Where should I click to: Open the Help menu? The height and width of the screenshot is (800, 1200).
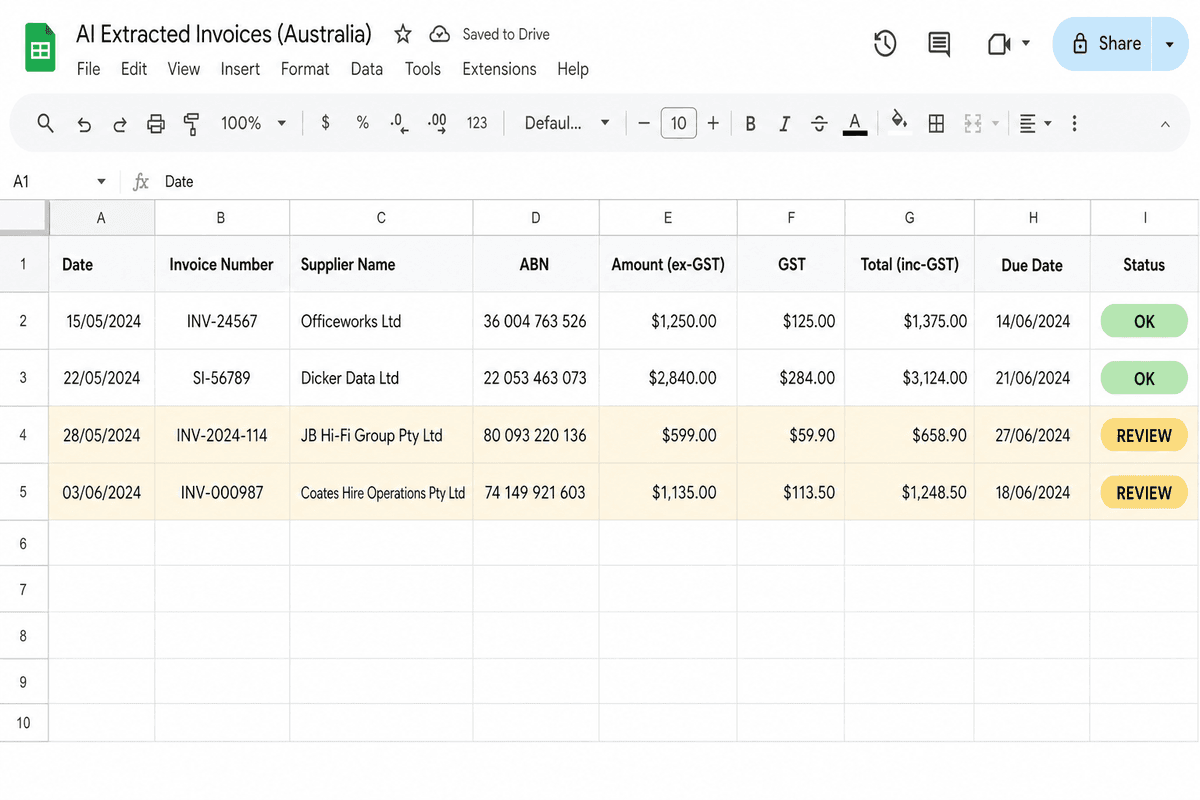coord(573,69)
